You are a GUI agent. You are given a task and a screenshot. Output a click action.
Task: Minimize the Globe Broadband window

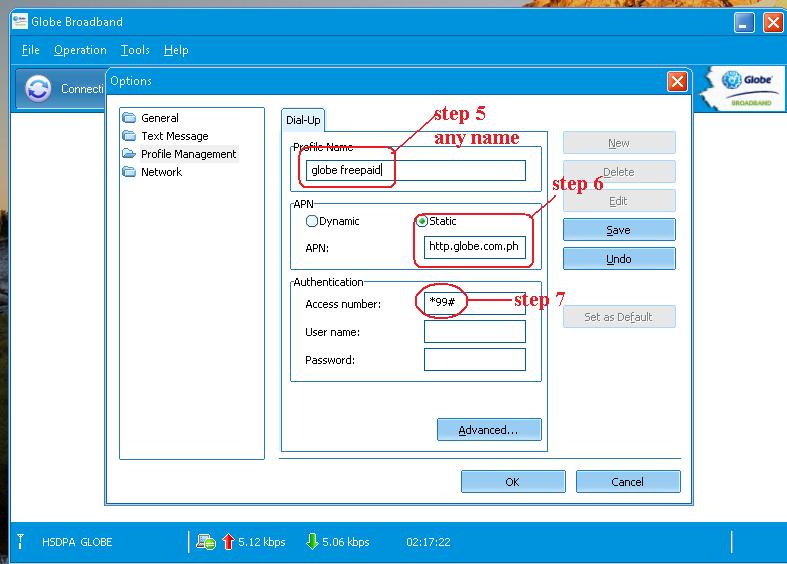744,23
